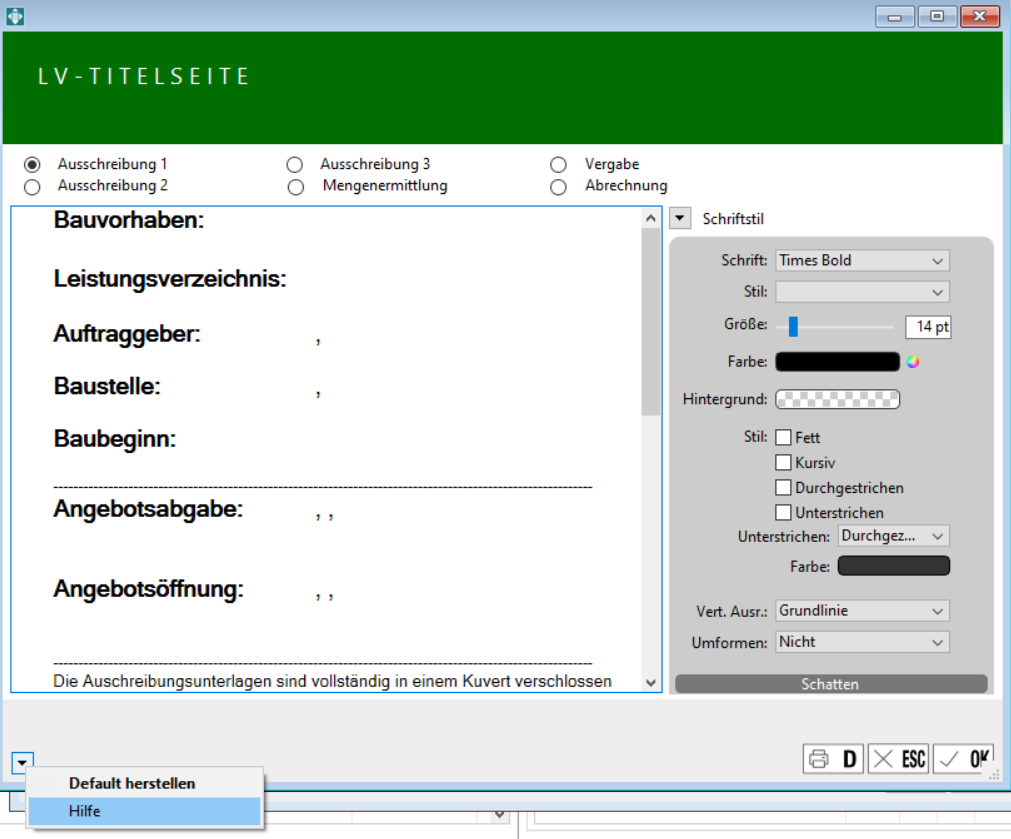1011x839 pixels.
Task: Click the Baustelle: line in the editor
Action: pyautogui.click(x=107, y=386)
